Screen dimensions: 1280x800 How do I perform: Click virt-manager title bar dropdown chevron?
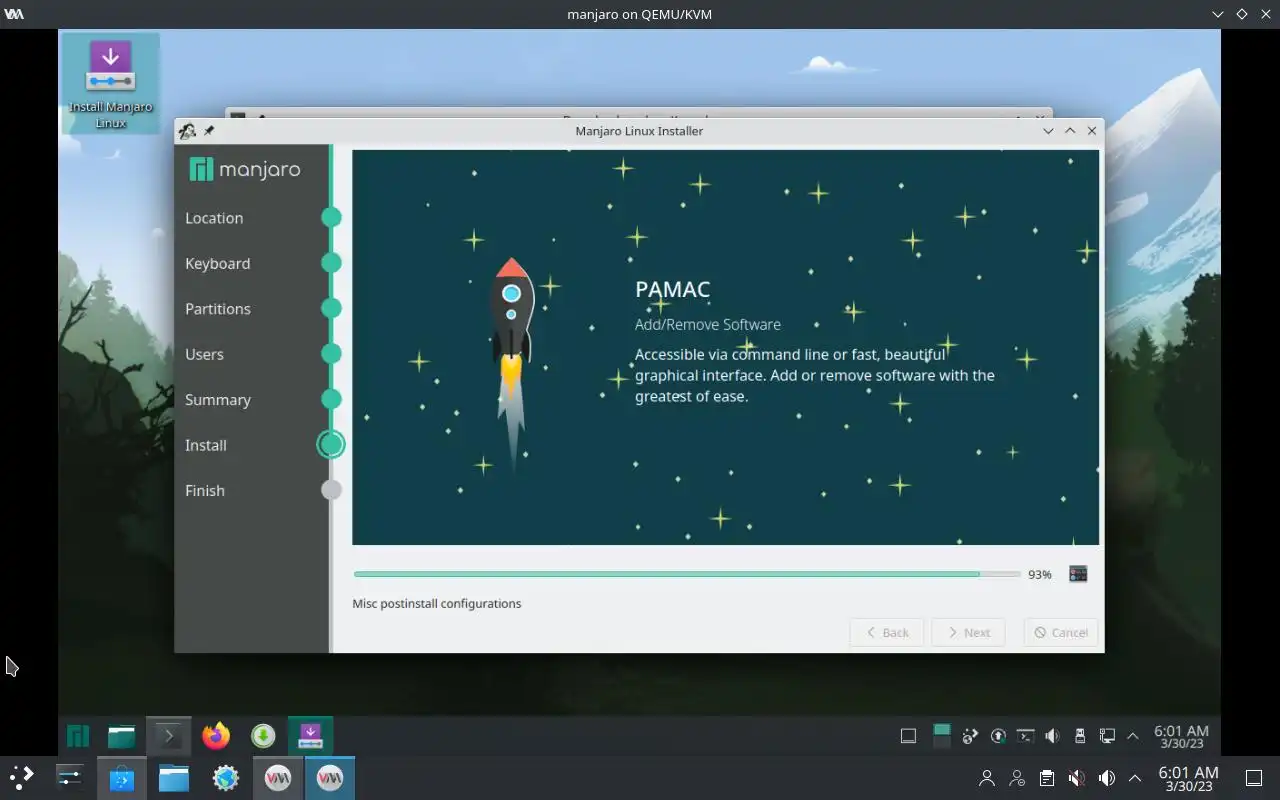[1217, 14]
